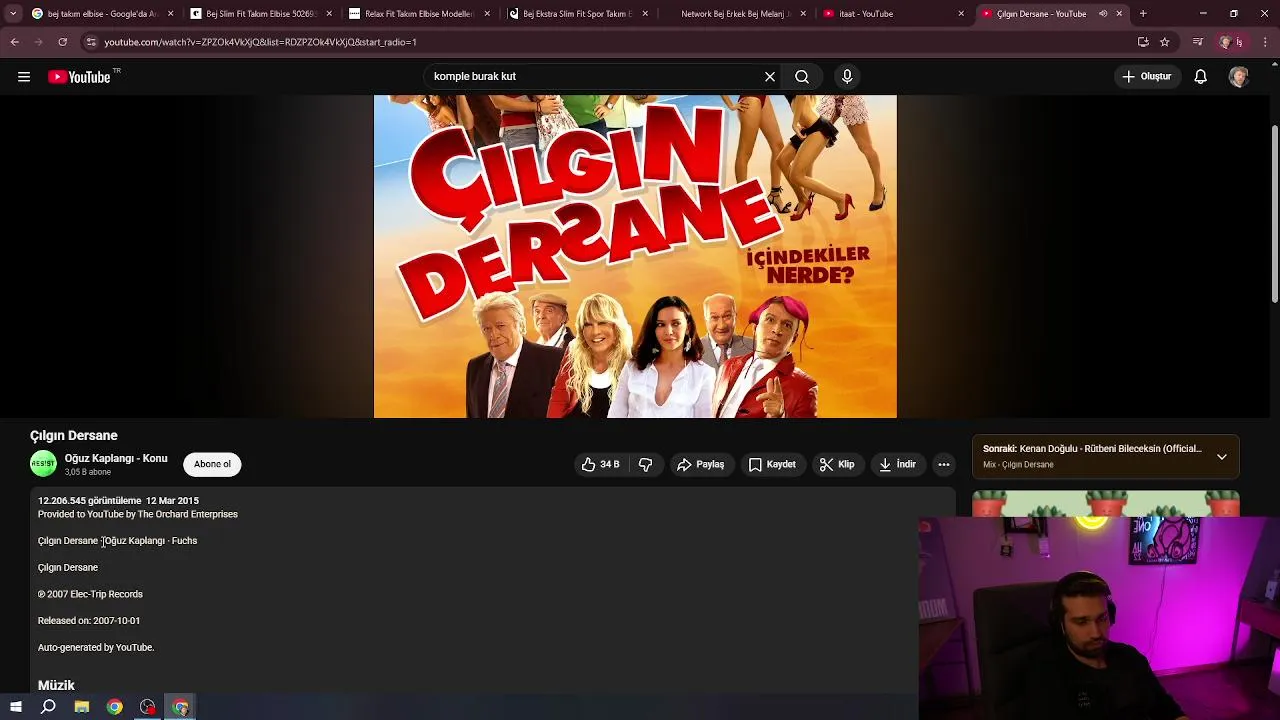Clear the search box with the X
This screenshot has height=720, width=1280.
pos(770,77)
